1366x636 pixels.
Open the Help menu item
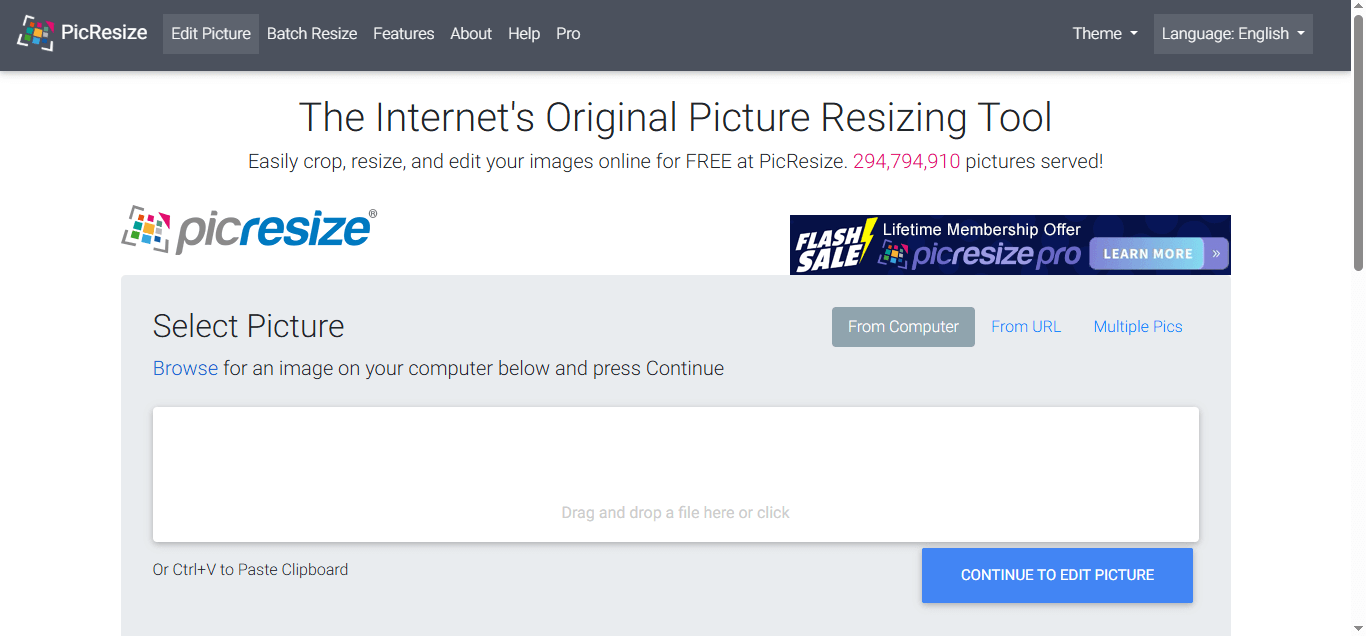click(x=524, y=33)
